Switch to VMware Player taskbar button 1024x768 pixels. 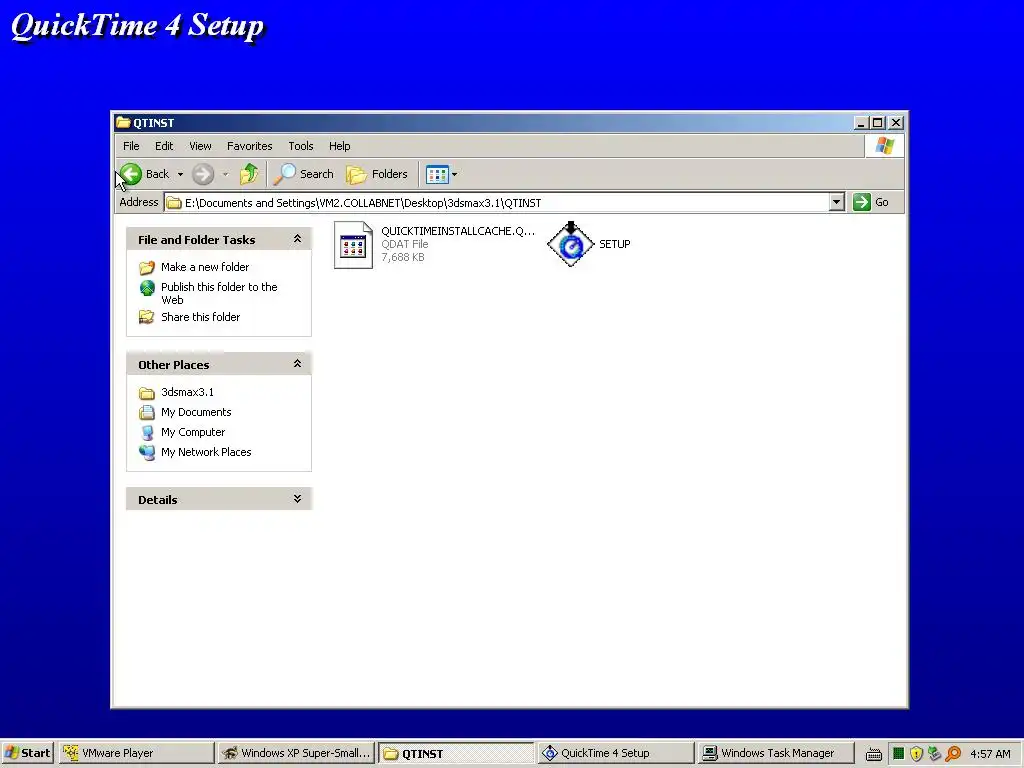(x=136, y=753)
